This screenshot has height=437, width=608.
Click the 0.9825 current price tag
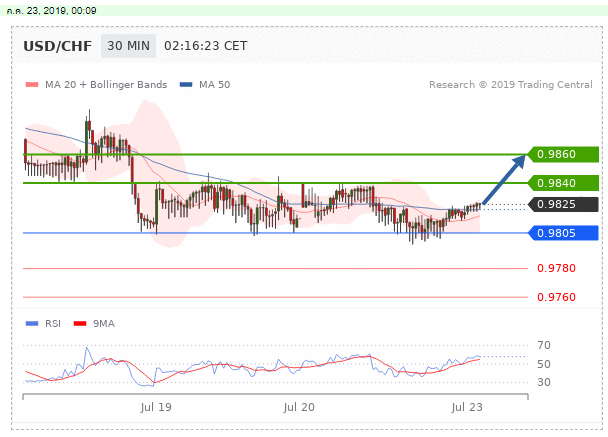pyautogui.click(x=563, y=204)
